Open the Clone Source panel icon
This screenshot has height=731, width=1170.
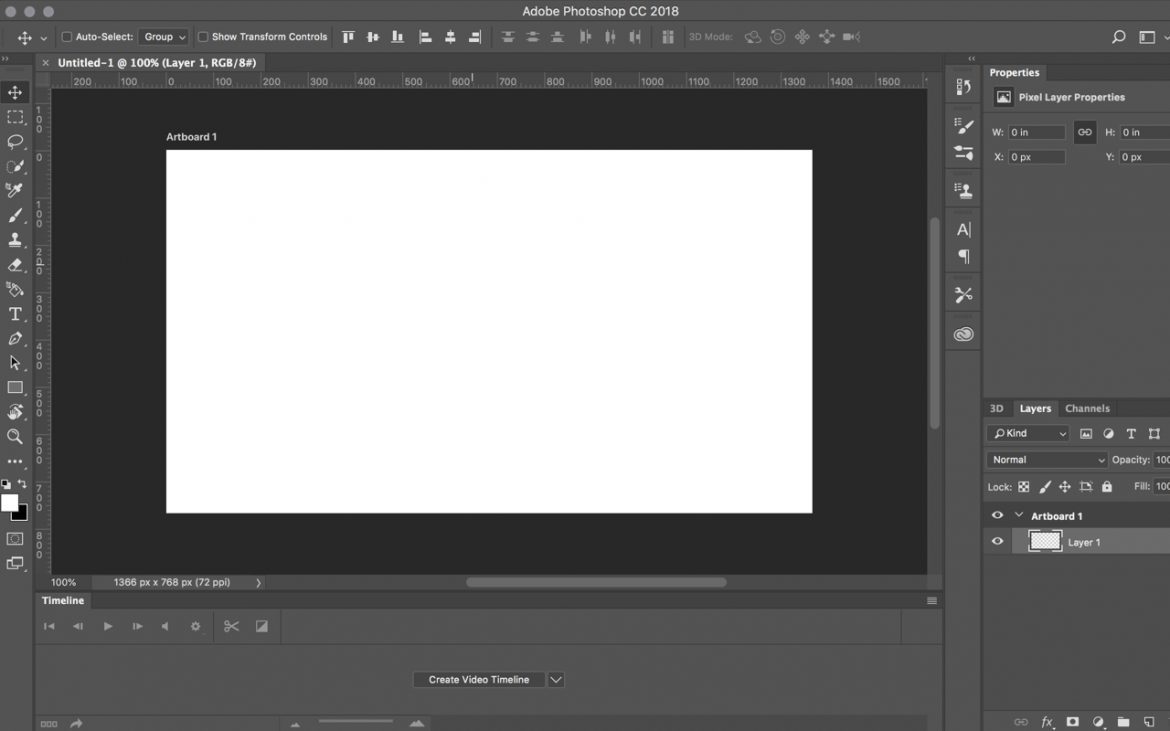tap(963, 191)
